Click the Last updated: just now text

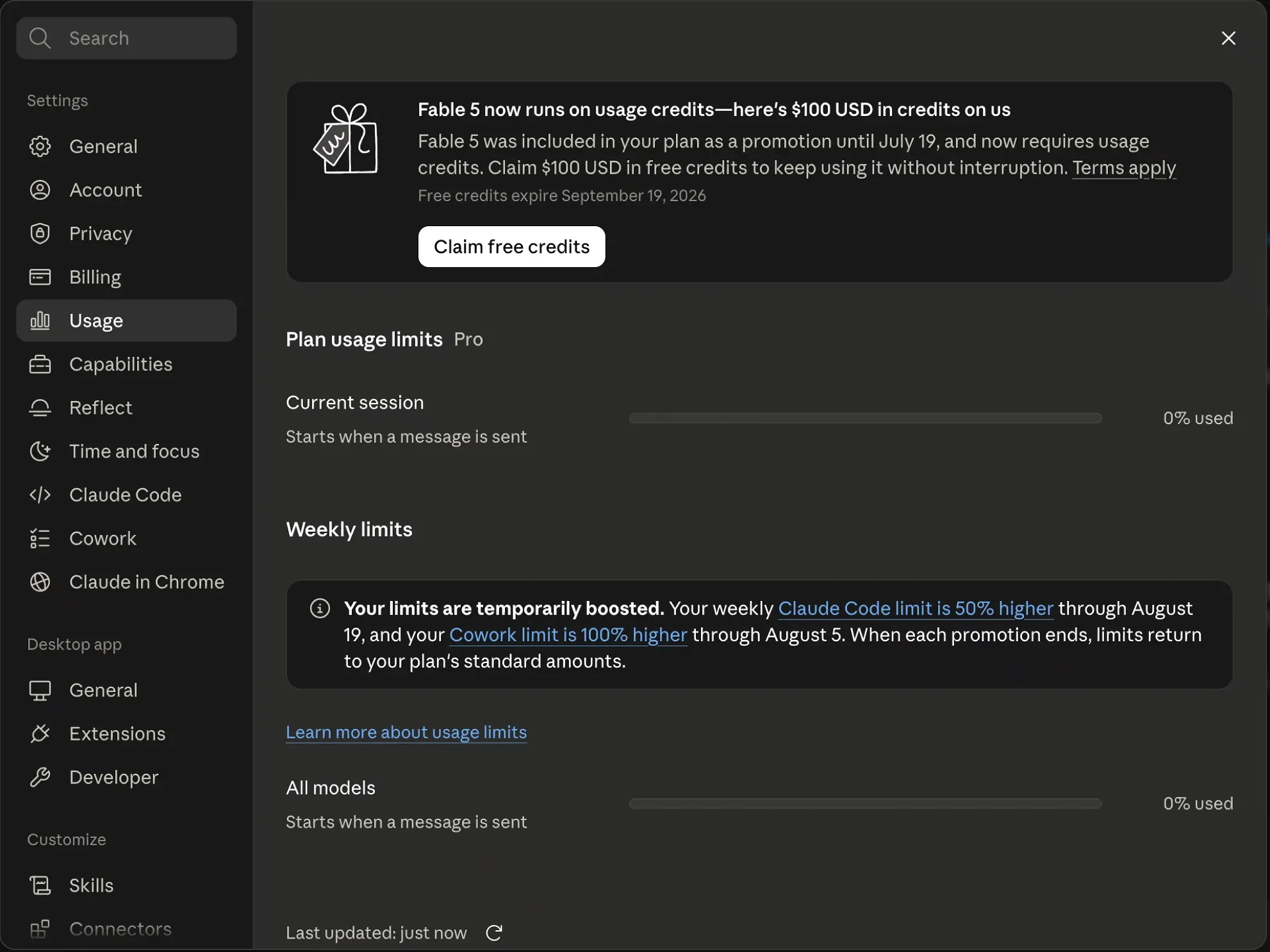pos(376,933)
